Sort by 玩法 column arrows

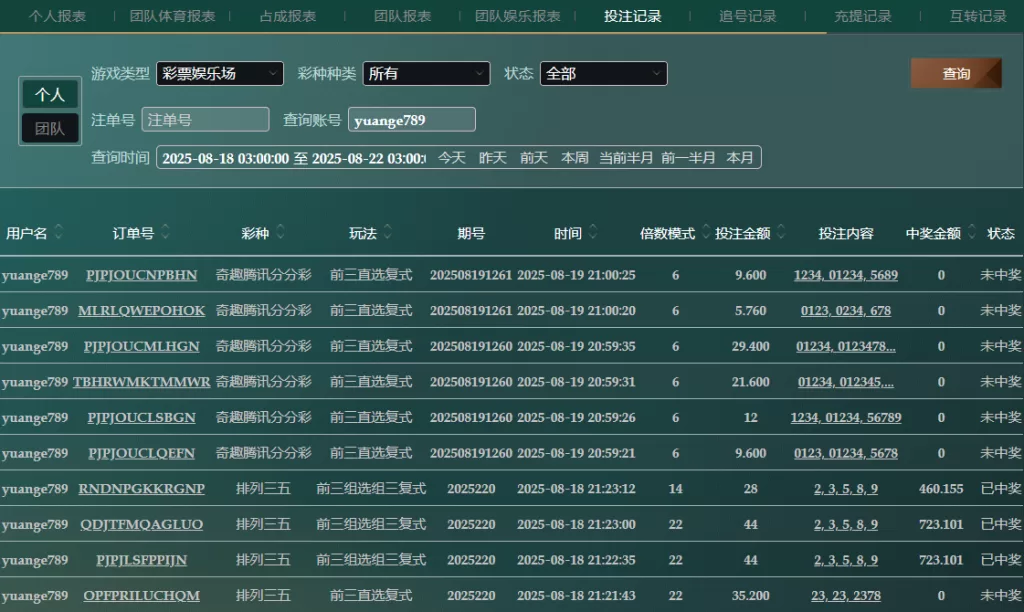(388, 232)
